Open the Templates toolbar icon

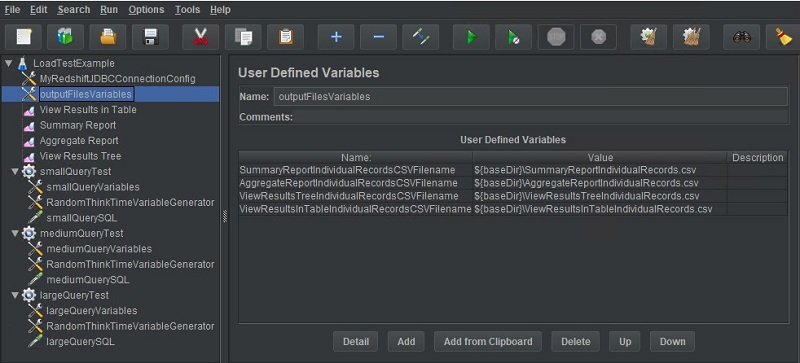tap(66, 37)
